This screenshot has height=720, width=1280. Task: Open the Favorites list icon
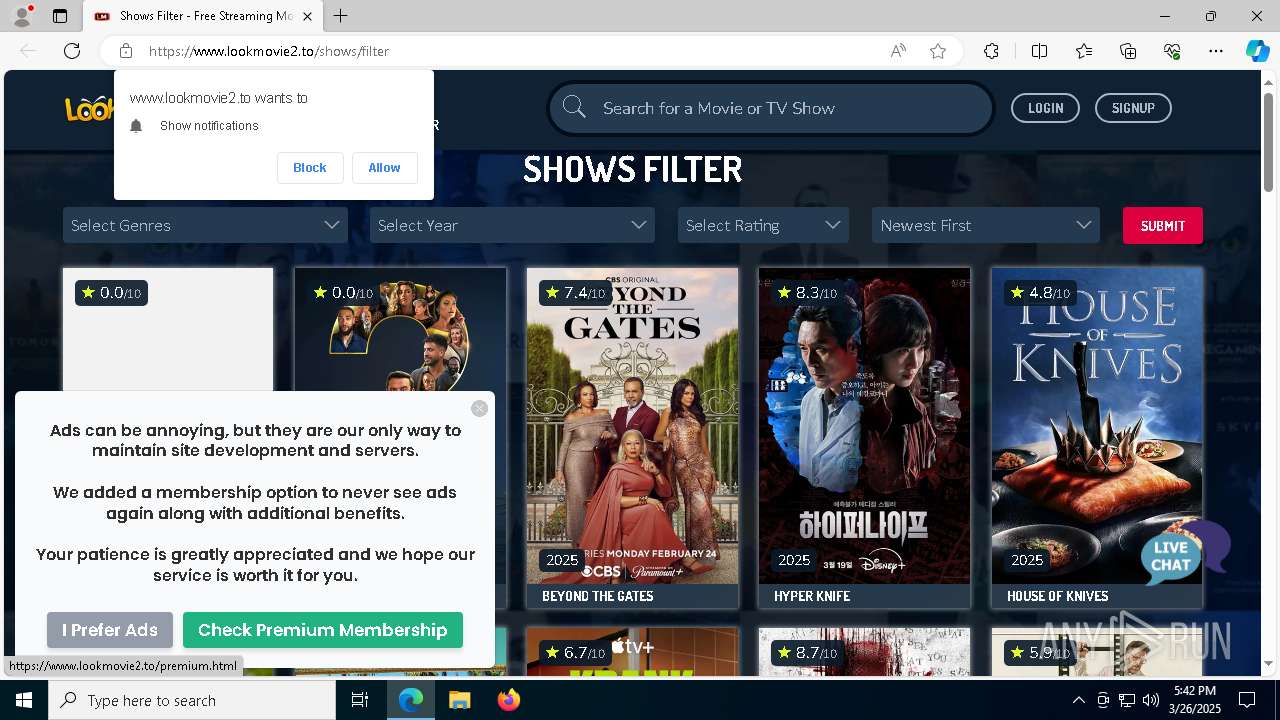(1084, 51)
